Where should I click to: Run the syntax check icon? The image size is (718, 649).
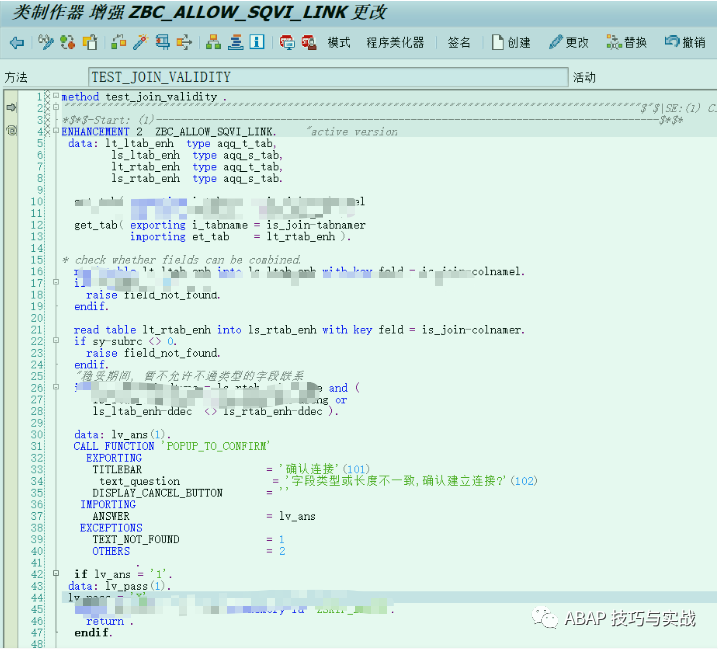119,42
